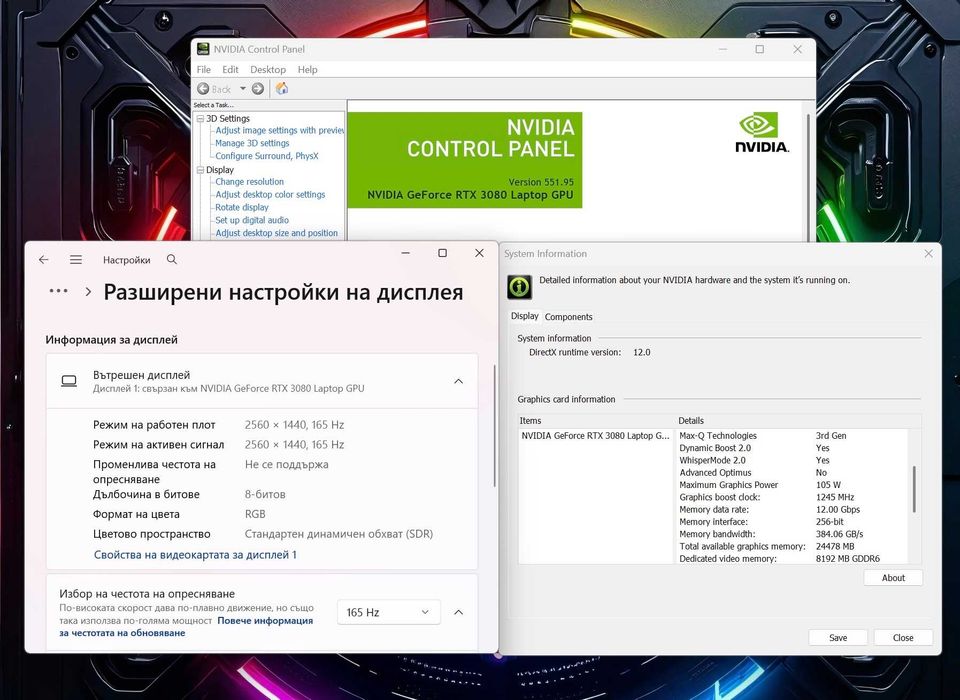
Task: Open the hamburger menu in Настройки
Action: point(76,260)
